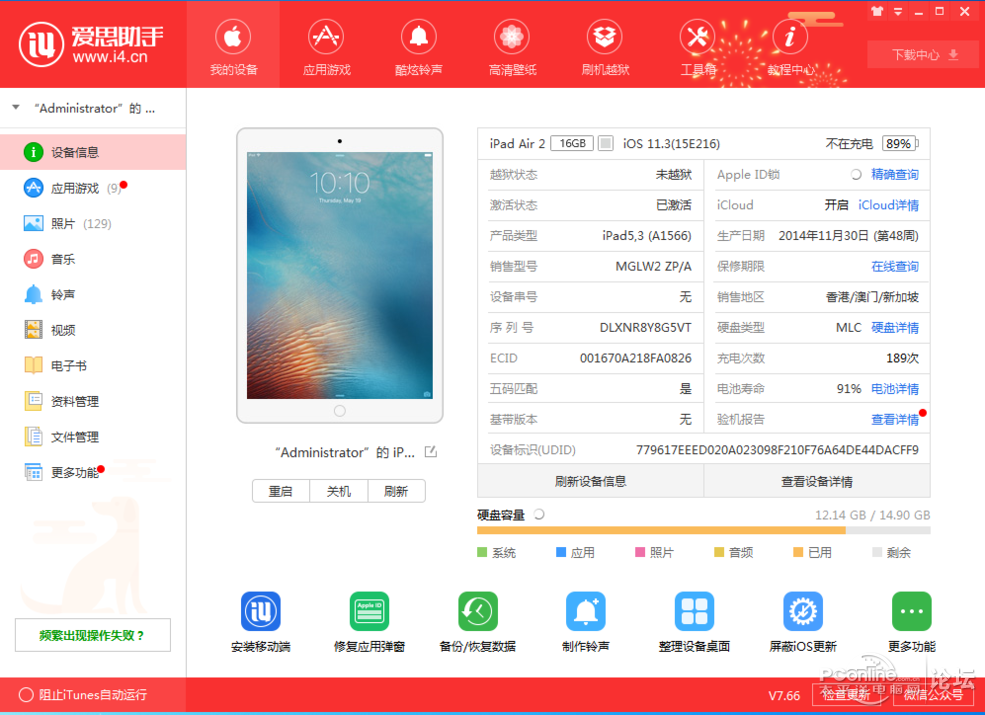Click the 硬盘容量 usage bar
The width and height of the screenshot is (985, 715).
coord(704,530)
